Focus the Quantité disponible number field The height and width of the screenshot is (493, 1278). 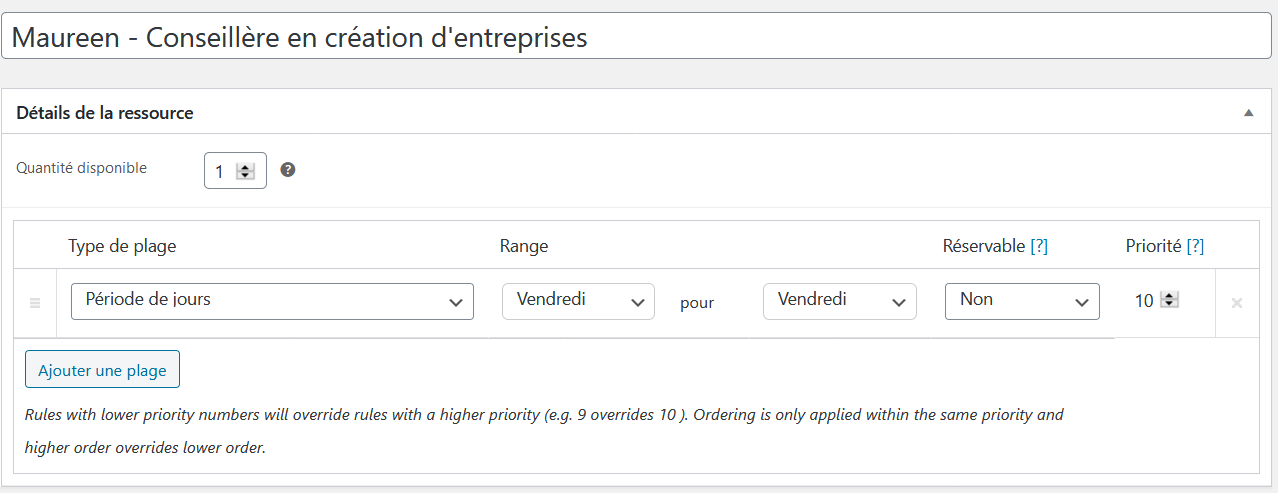tap(222, 171)
